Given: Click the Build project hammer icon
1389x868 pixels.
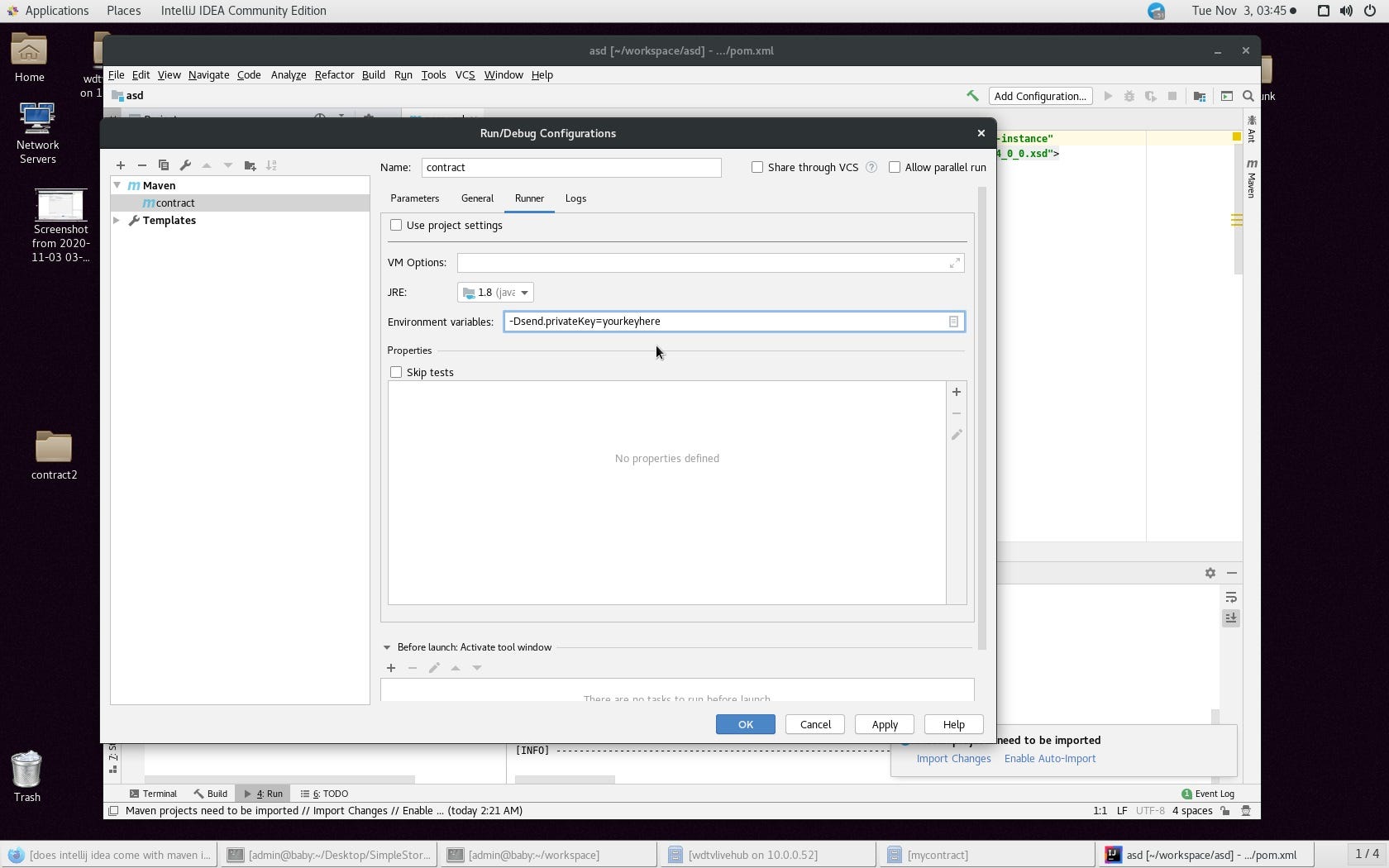Looking at the screenshot, I should (x=972, y=96).
